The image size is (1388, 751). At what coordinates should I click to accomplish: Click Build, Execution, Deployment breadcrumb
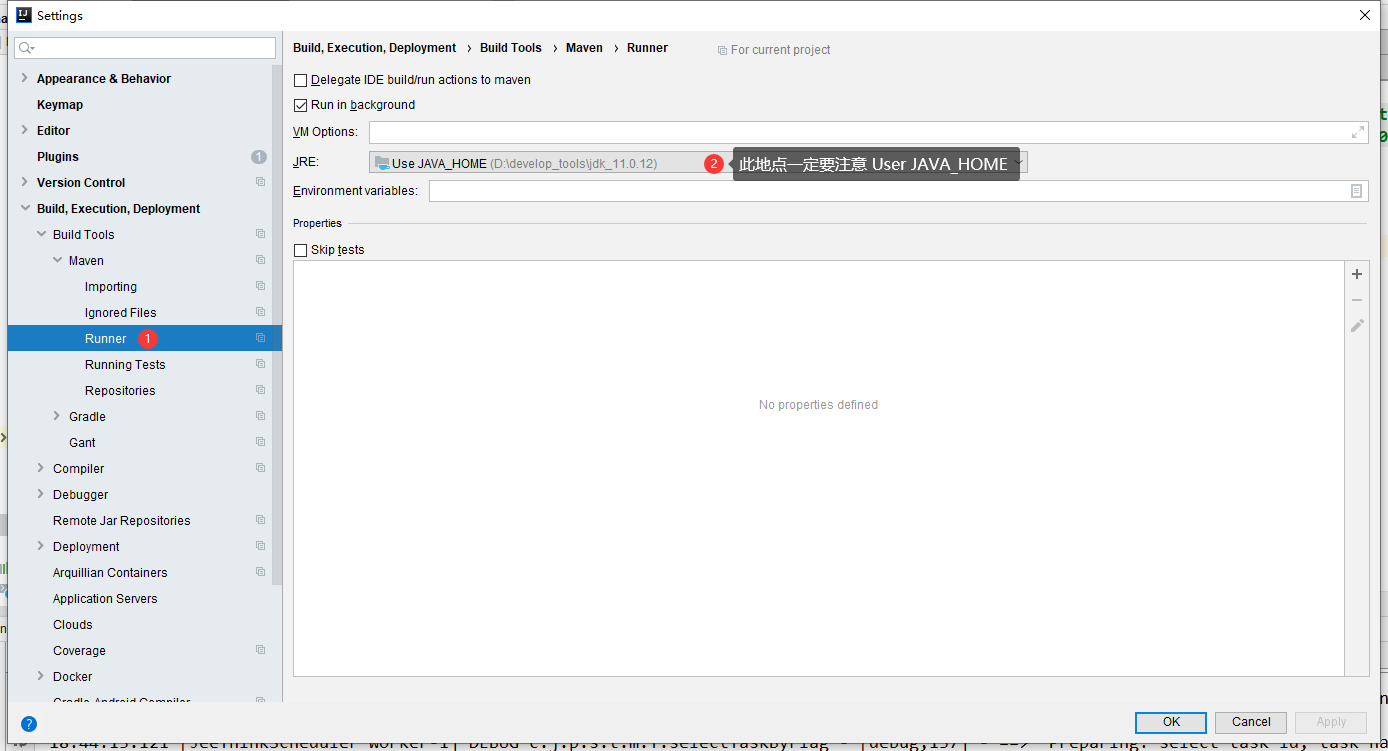point(375,48)
